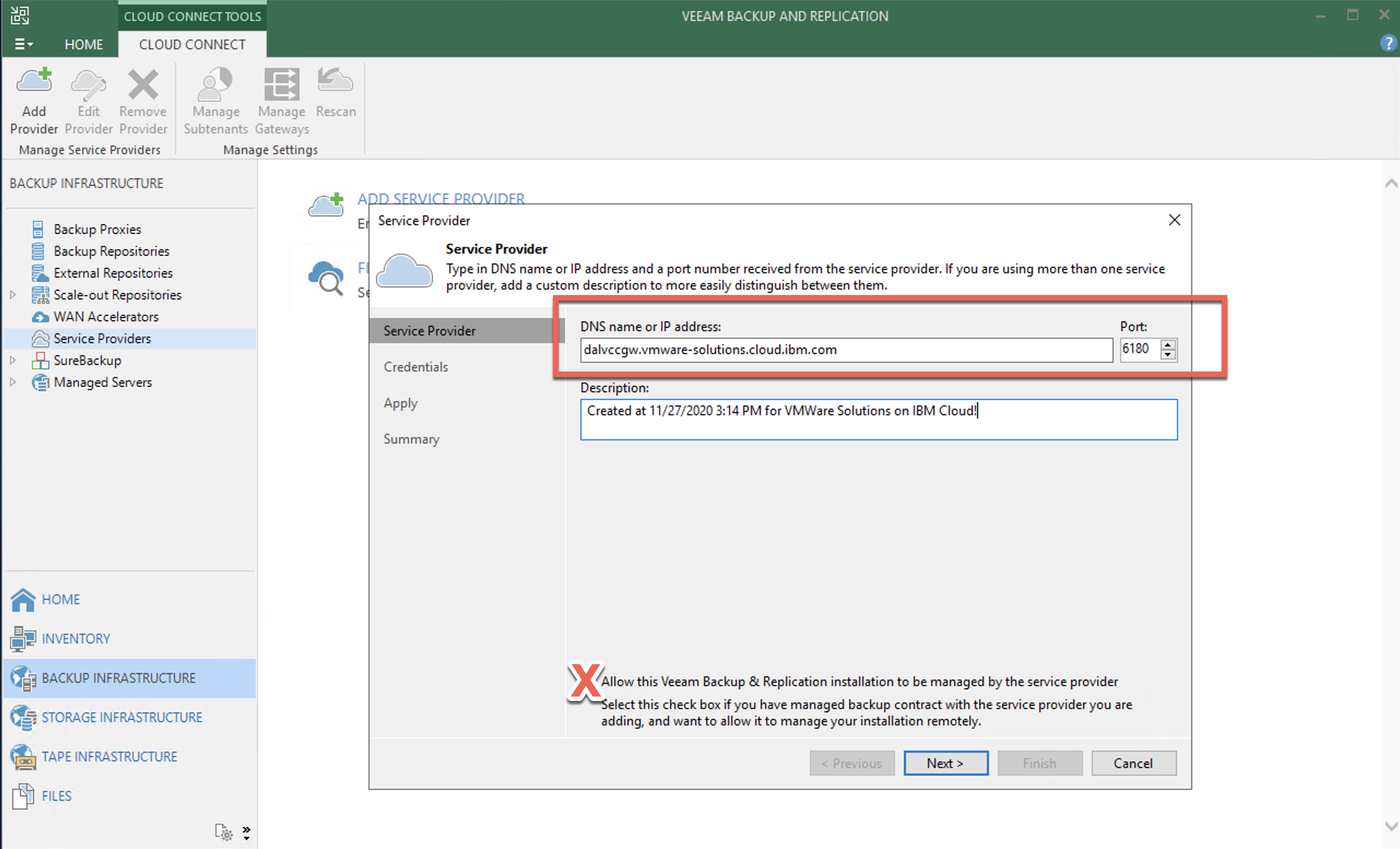Image resolution: width=1400 pixels, height=849 pixels.
Task: Expand the SureBackup tree node
Action: coord(13,361)
